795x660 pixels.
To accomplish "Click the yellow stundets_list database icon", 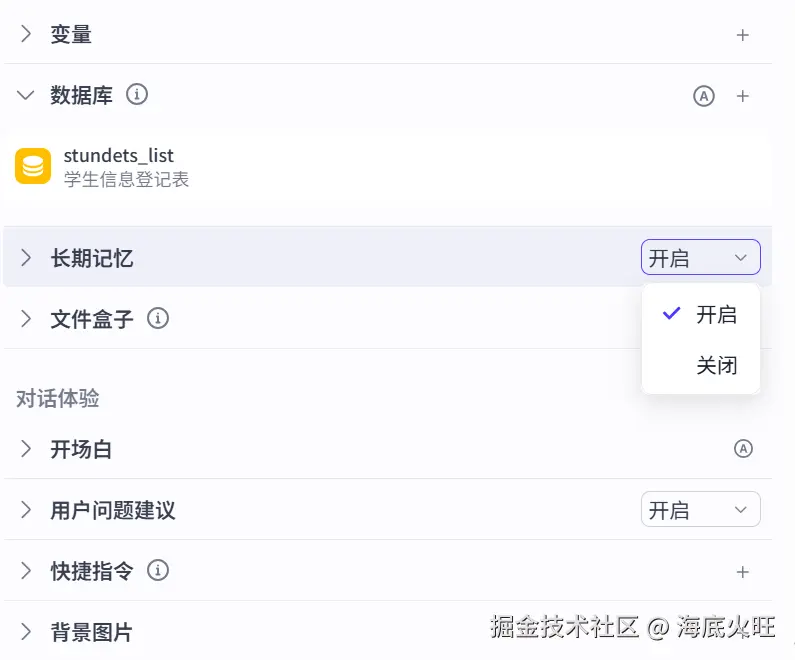I will 33,166.
